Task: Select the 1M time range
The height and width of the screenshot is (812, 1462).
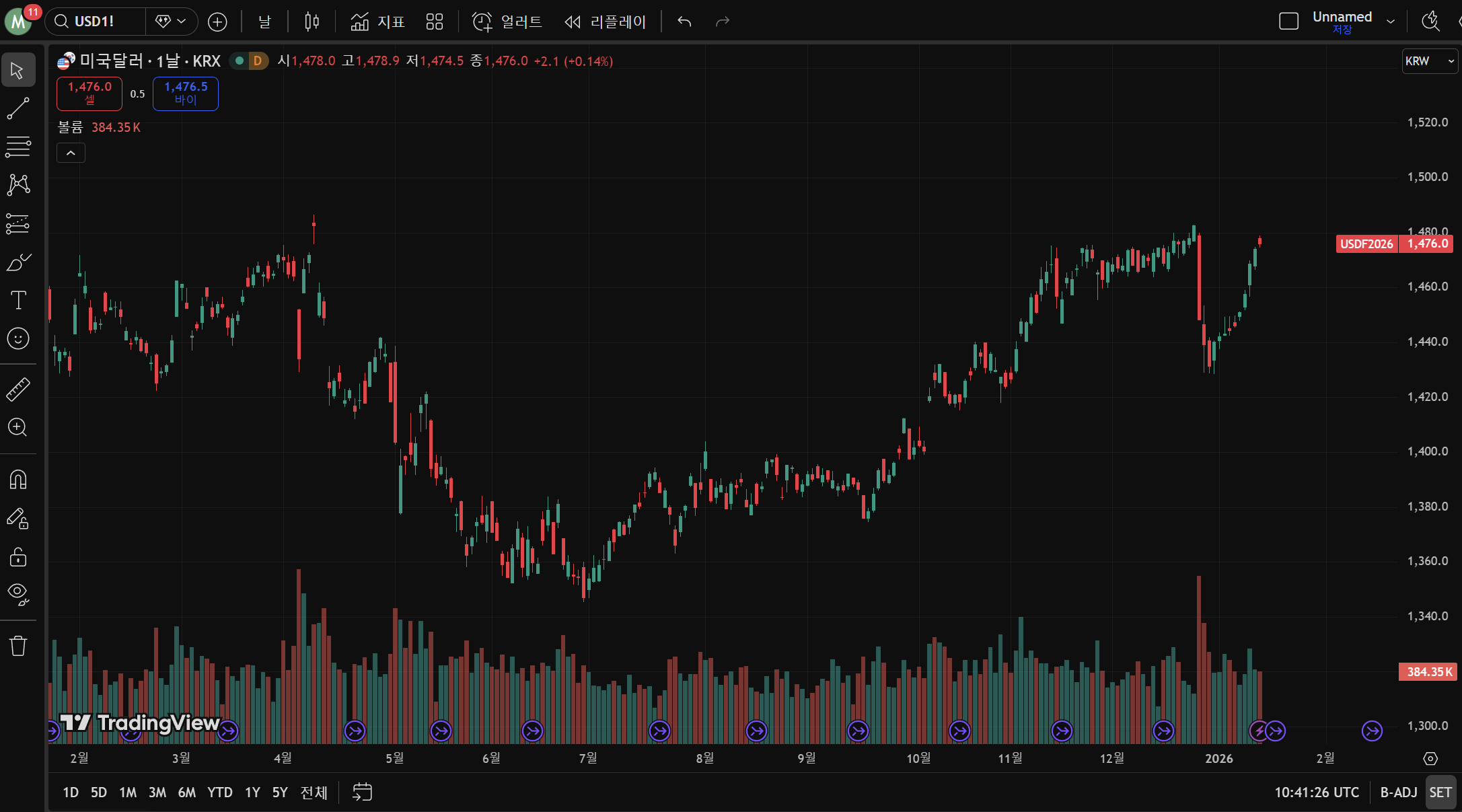Action: pos(128,792)
